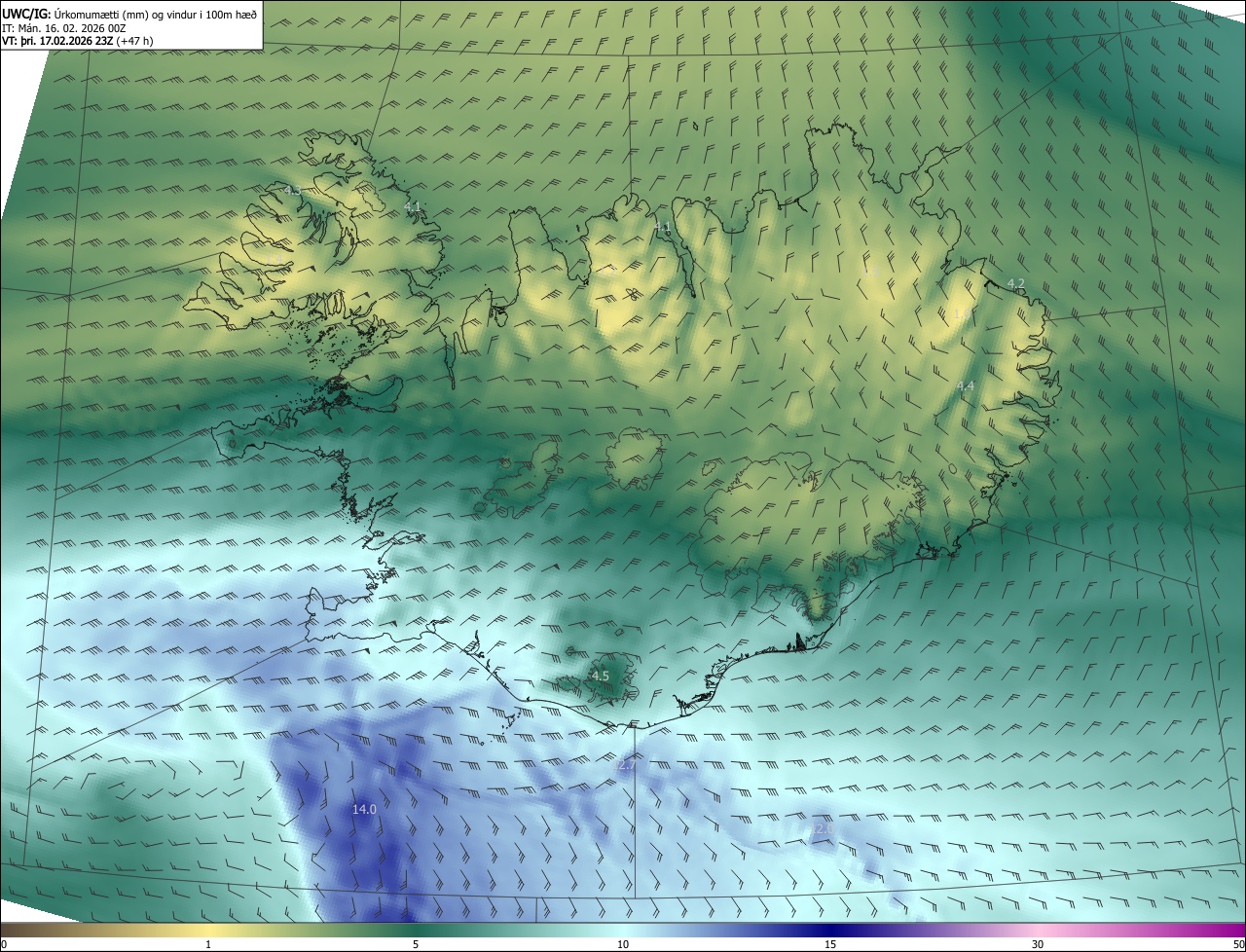Image resolution: width=1246 pixels, height=952 pixels.
Task: Click the initialization time line "IT: Mán. 16. 02. 2026 00Z"
Action: (64, 28)
